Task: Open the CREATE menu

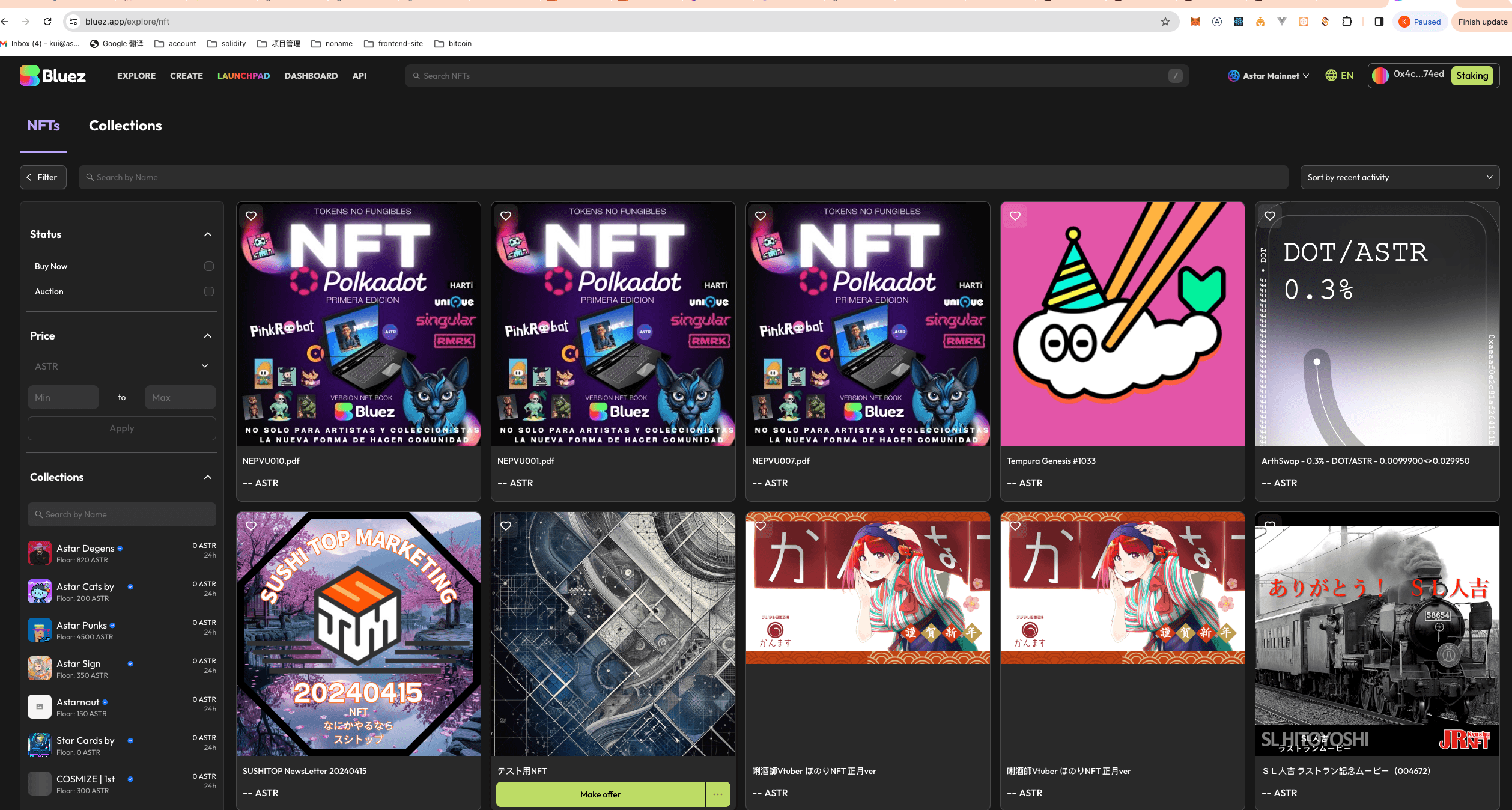Action: tap(186, 76)
